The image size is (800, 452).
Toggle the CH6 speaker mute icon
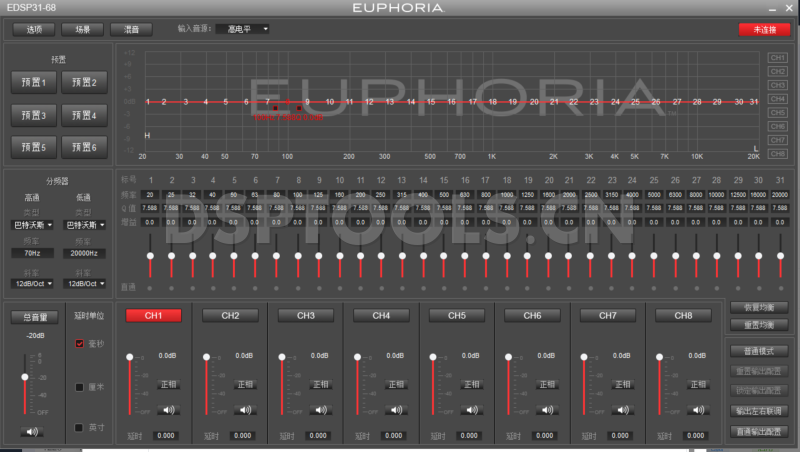click(546, 409)
